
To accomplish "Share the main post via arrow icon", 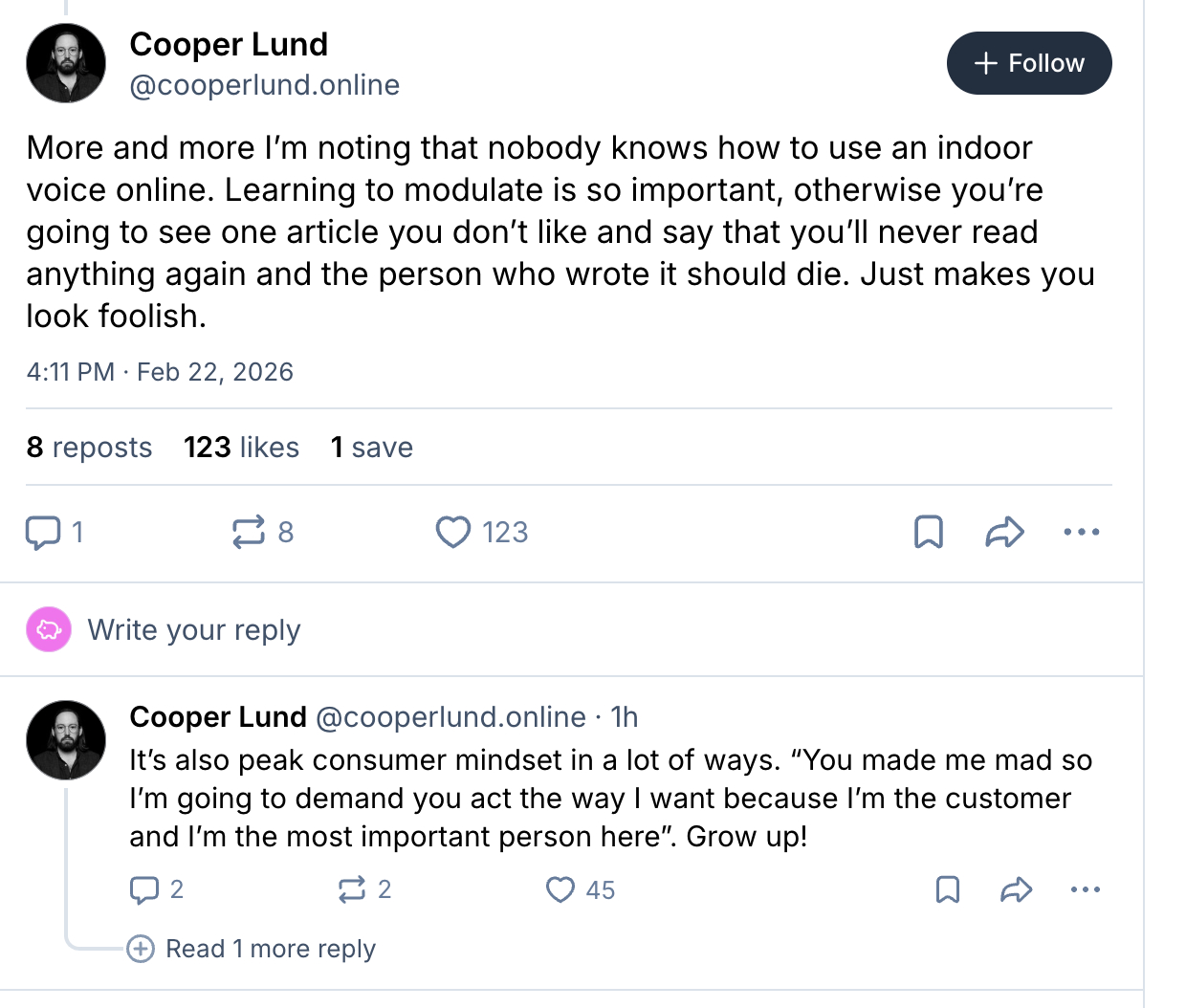I will pos(1004,532).
